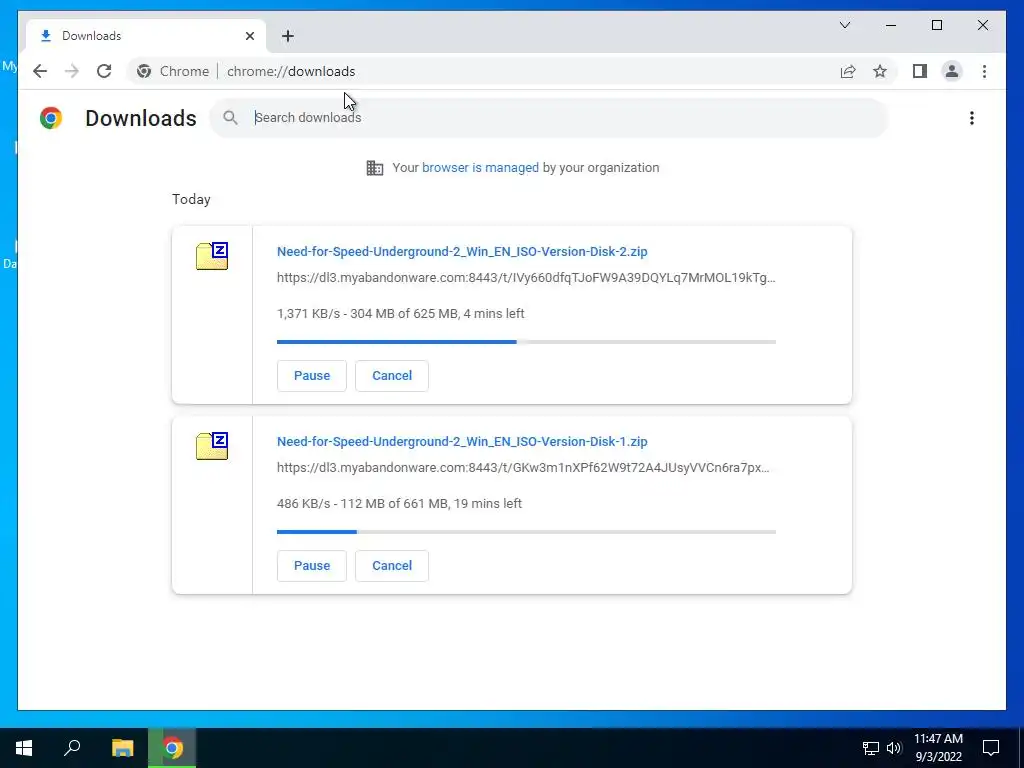Click the Chrome logo beside Downloads heading
Viewport: 1024px width, 768px height.
pos(51,118)
